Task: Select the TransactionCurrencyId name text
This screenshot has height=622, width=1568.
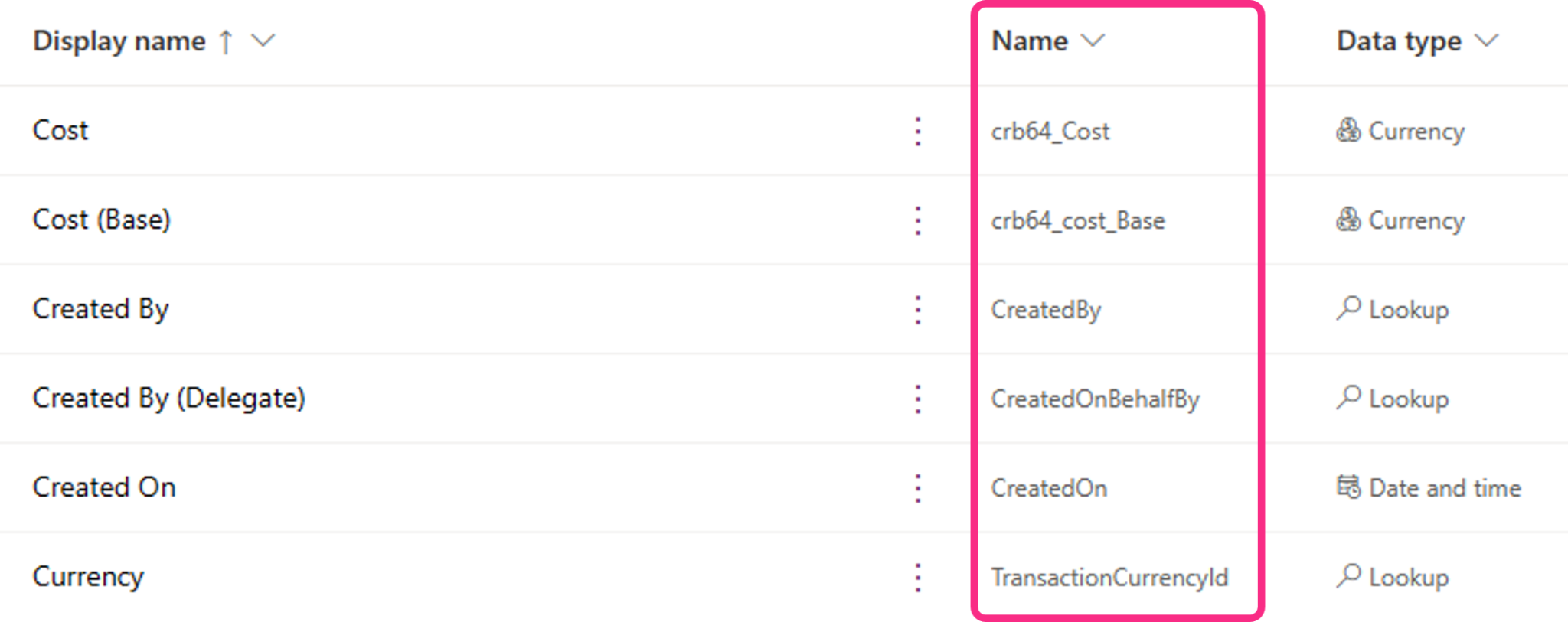Action: pyautogui.click(x=1110, y=577)
